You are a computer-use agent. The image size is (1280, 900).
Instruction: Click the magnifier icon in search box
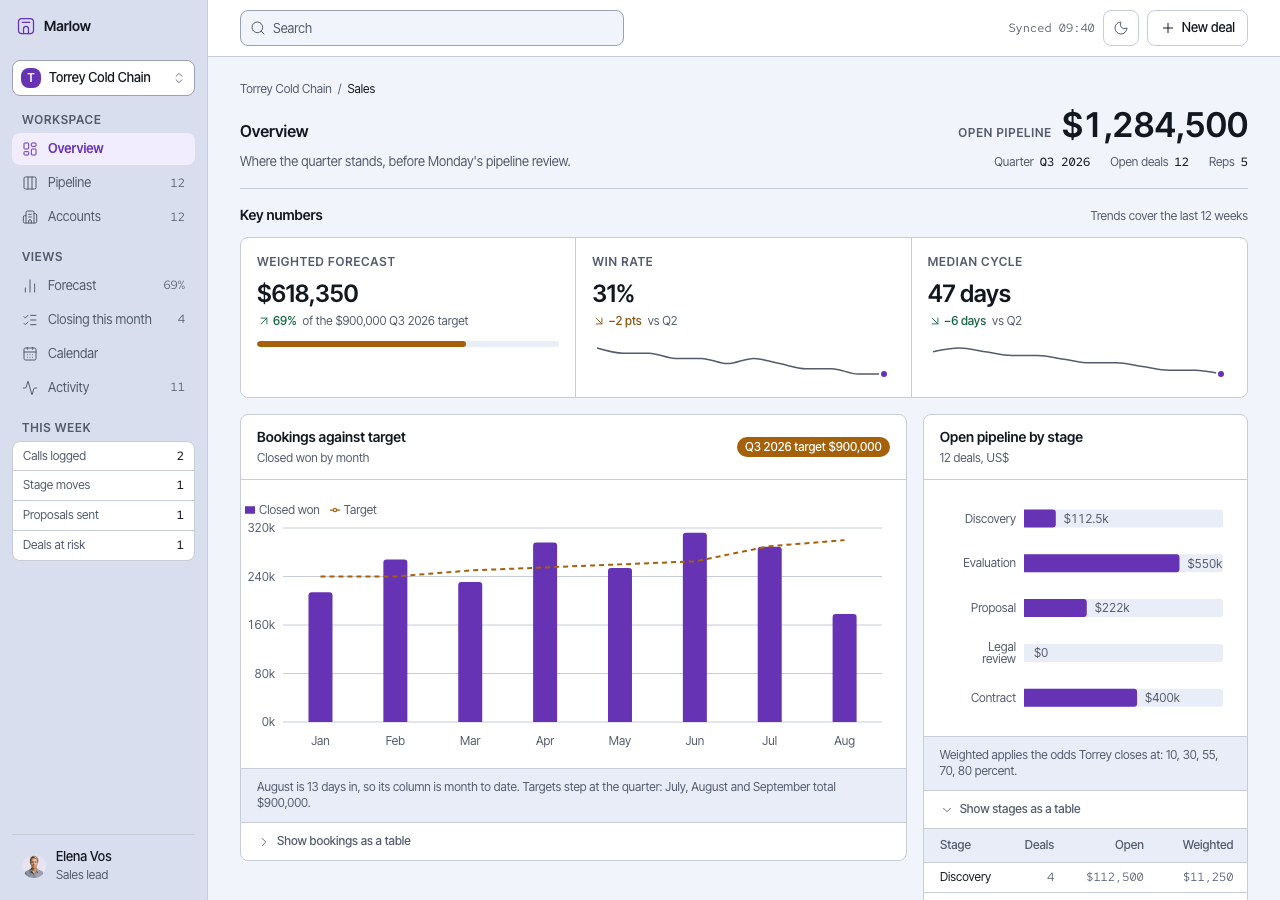[258, 28]
